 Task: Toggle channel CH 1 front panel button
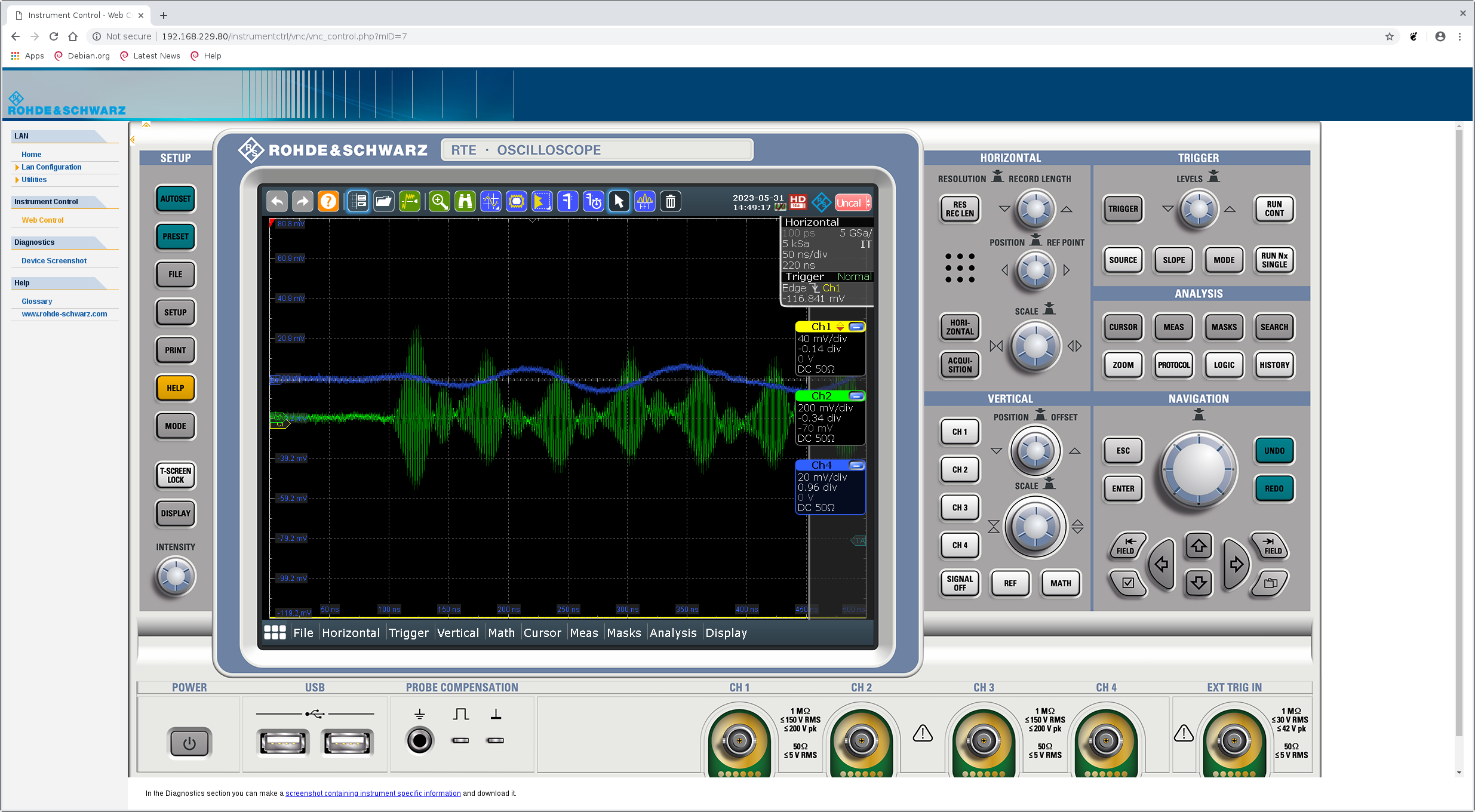coord(959,432)
